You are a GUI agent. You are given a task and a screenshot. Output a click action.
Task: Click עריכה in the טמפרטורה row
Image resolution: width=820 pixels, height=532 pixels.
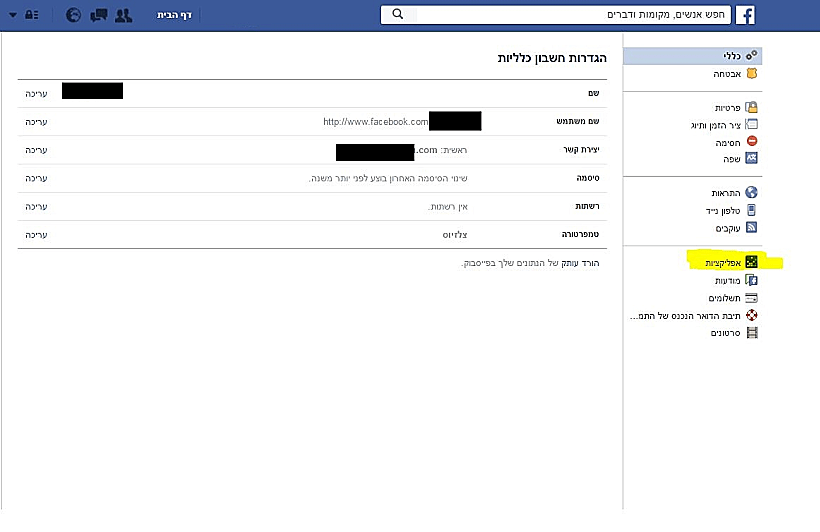[x=36, y=234]
